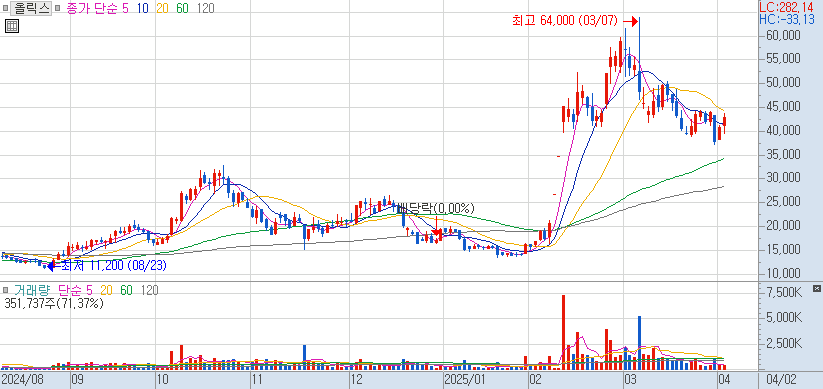Toggle the small square before 종가 단순

(x=57, y=8)
